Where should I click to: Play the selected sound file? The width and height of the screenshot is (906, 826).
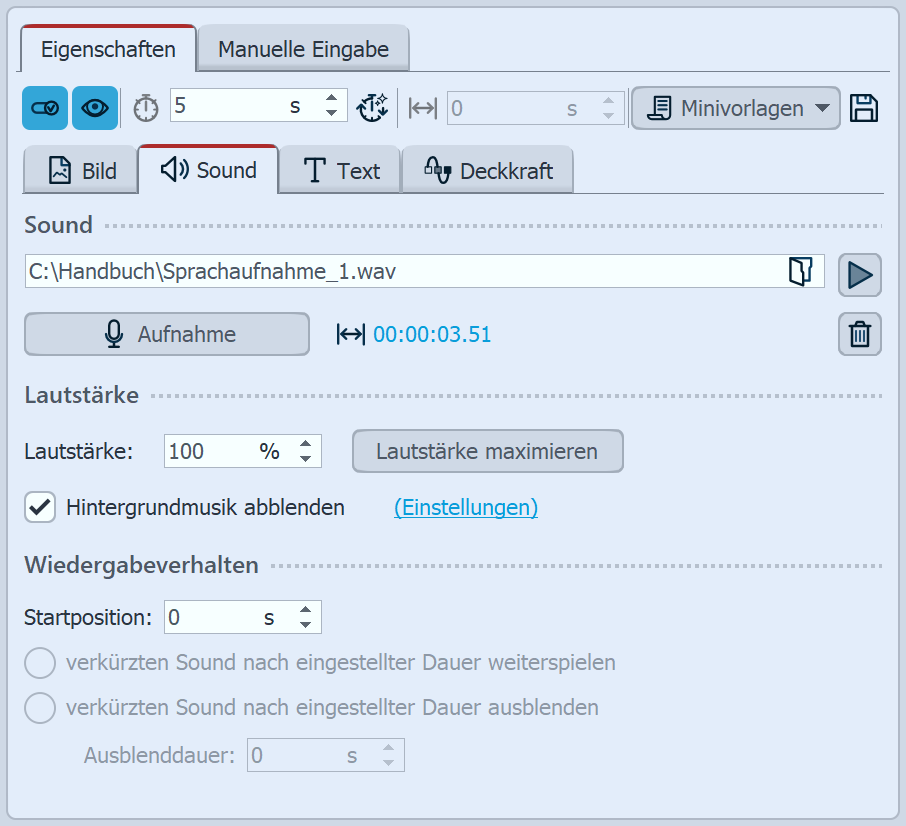(x=860, y=273)
